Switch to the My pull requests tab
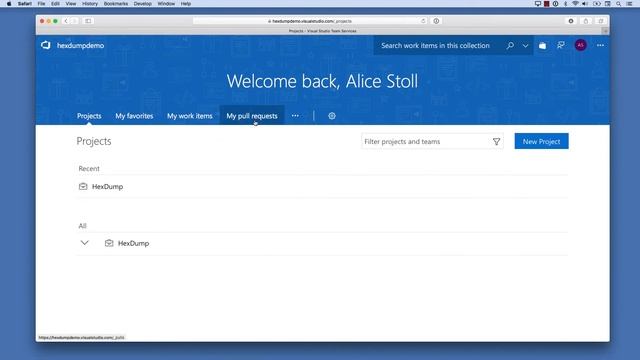The height and width of the screenshot is (360, 640). (252, 116)
